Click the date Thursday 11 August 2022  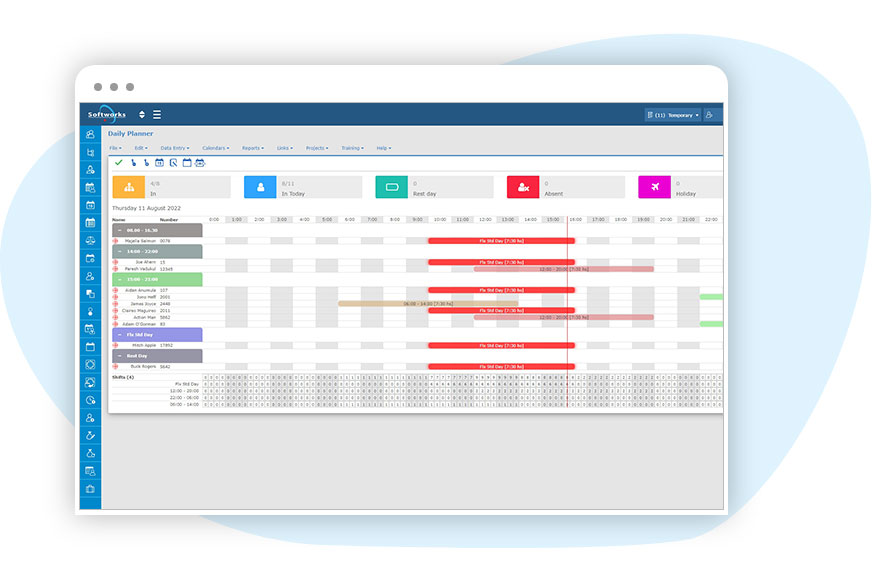click(x=146, y=208)
